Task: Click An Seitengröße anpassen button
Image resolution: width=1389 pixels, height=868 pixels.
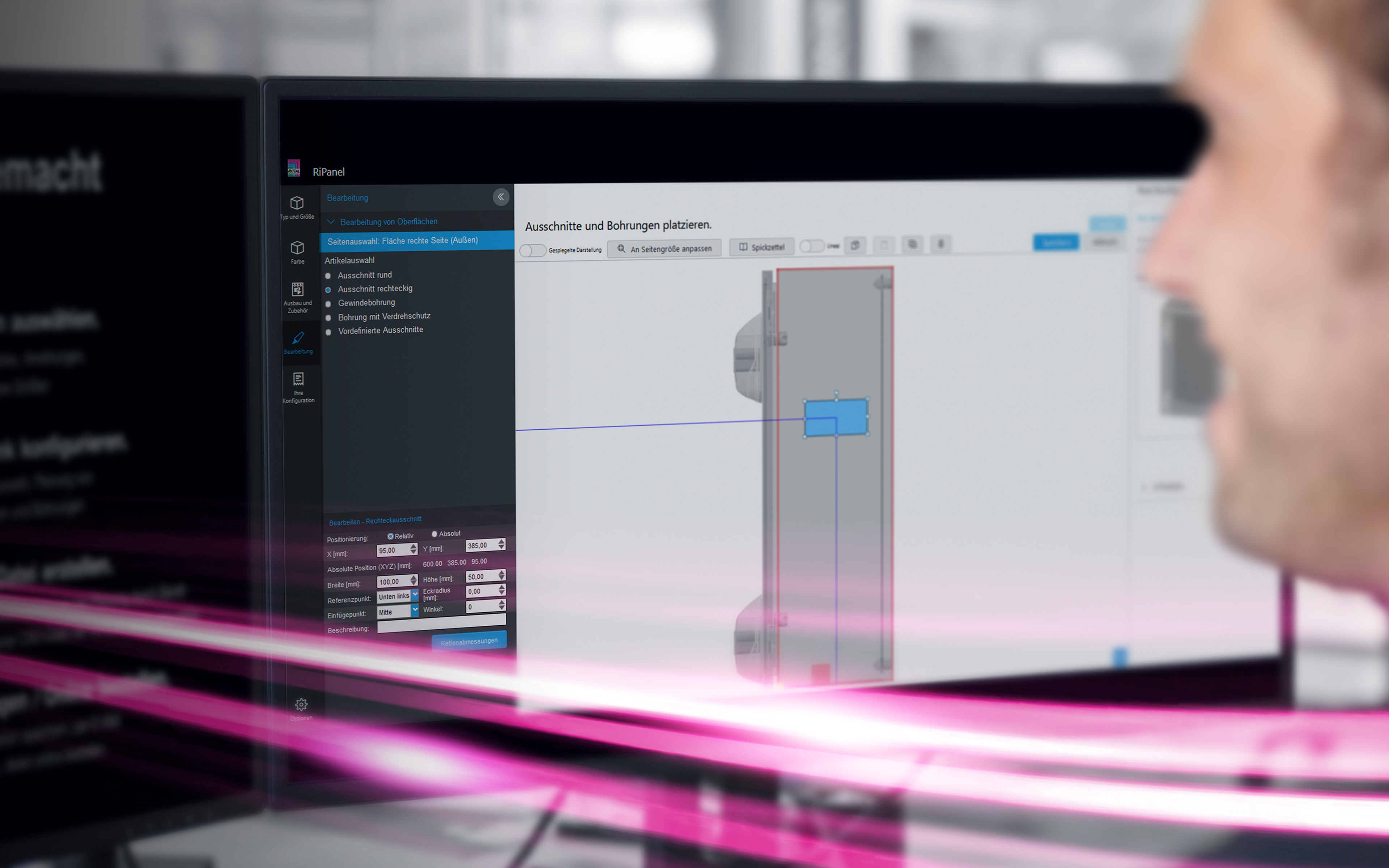Action: [x=664, y=248]
